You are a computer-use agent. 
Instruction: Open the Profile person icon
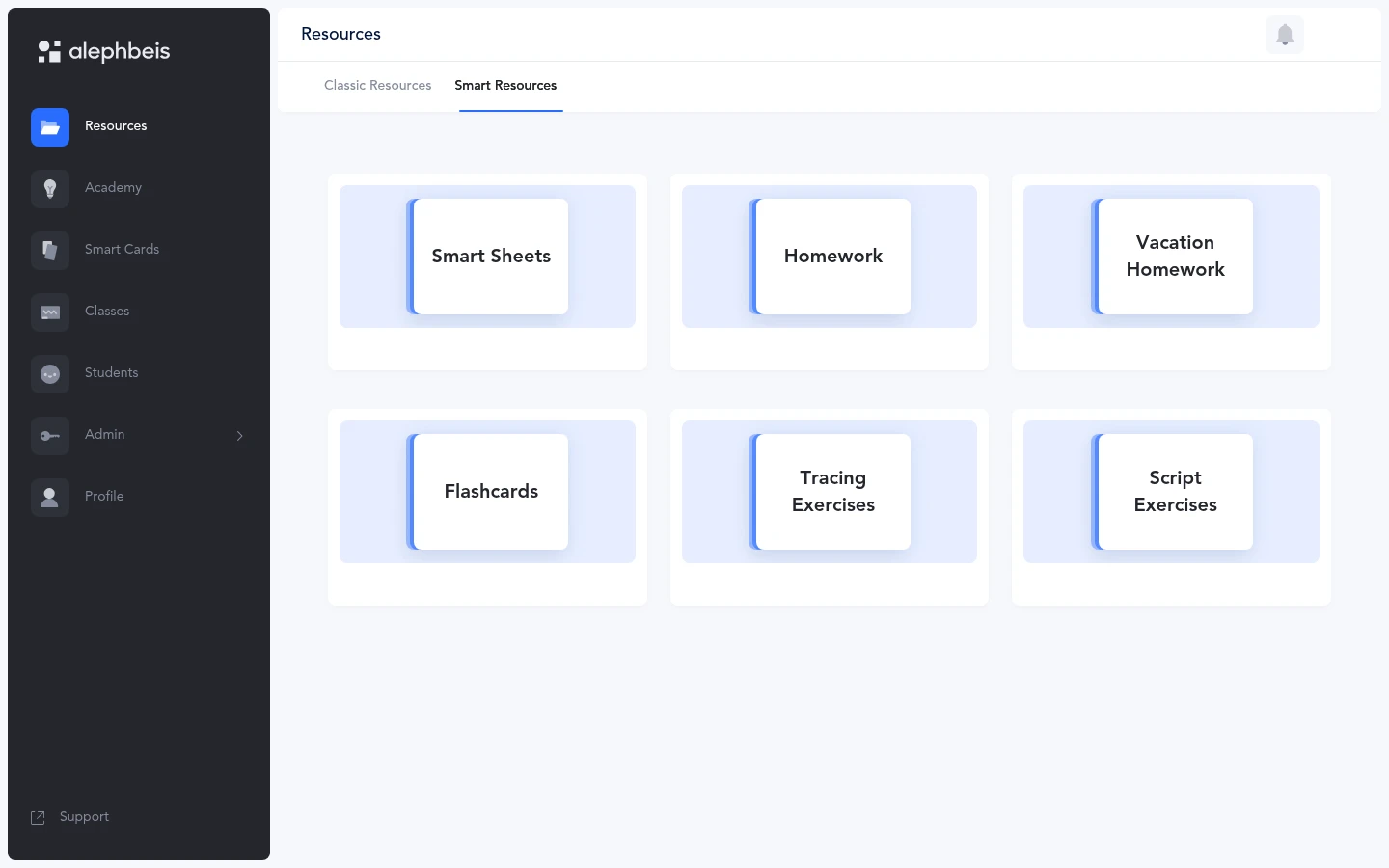pos(50,498)
